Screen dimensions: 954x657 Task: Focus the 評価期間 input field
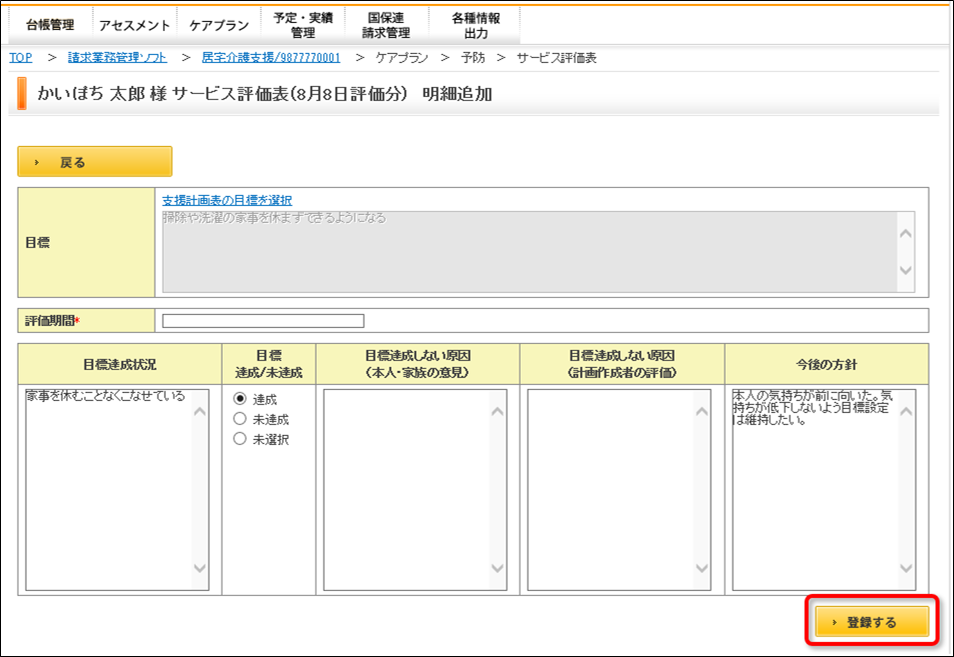pyautogui.click(x=263, y=321)
